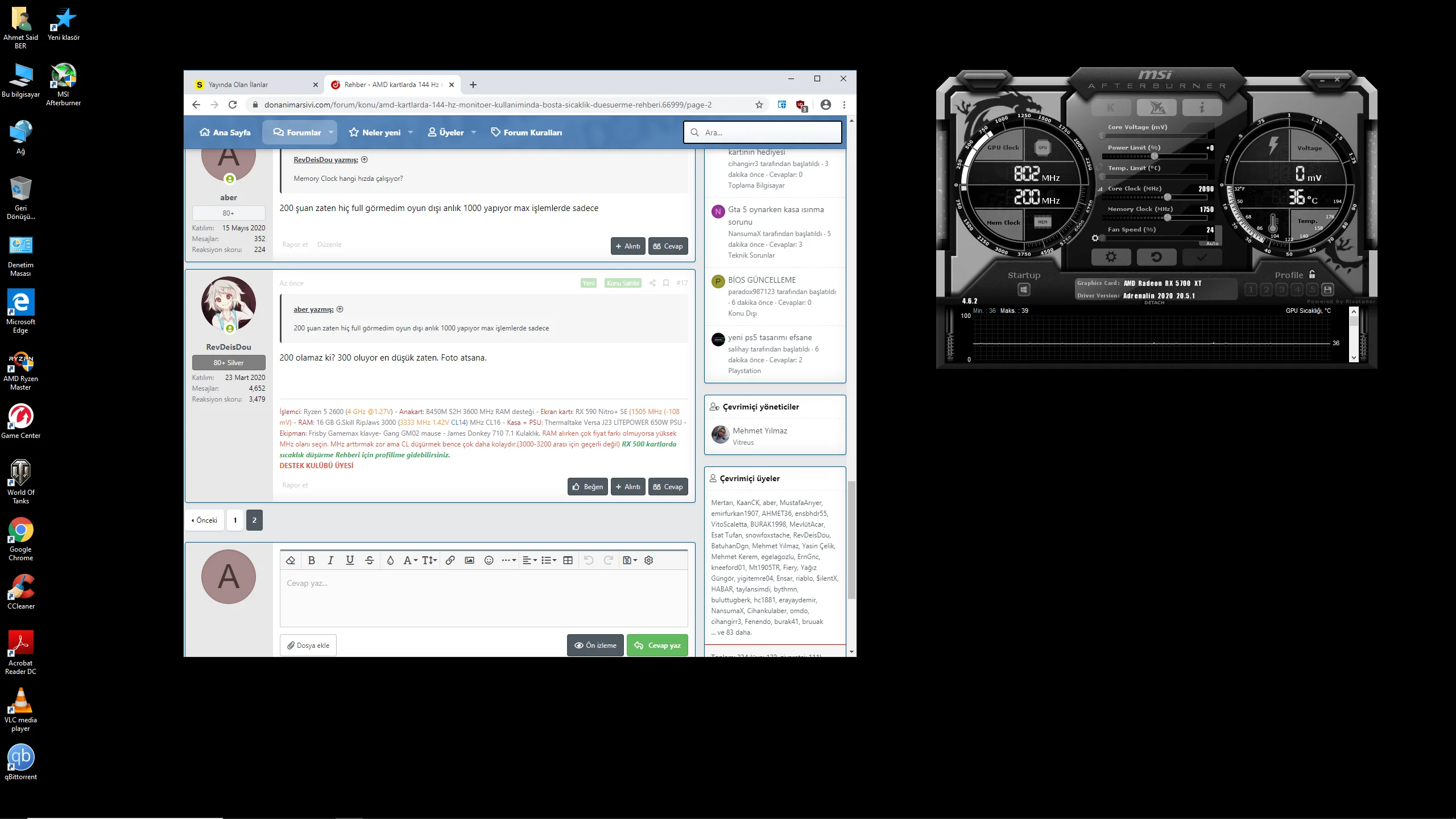1456x819 pixels.
Task: Open text alignment dropdown in editor
Action: click(x=530, y=560)
